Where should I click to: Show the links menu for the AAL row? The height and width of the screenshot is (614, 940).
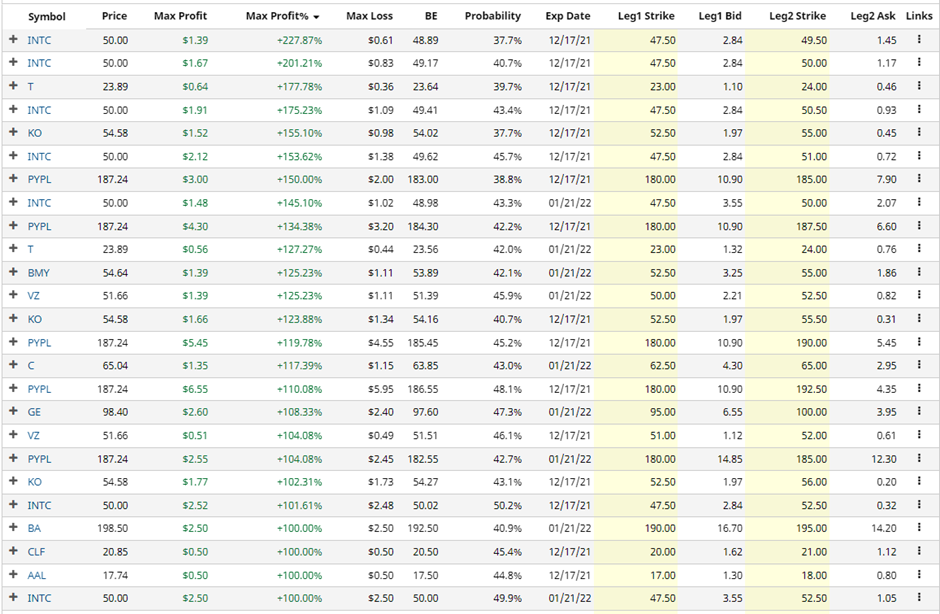(918, 574)
